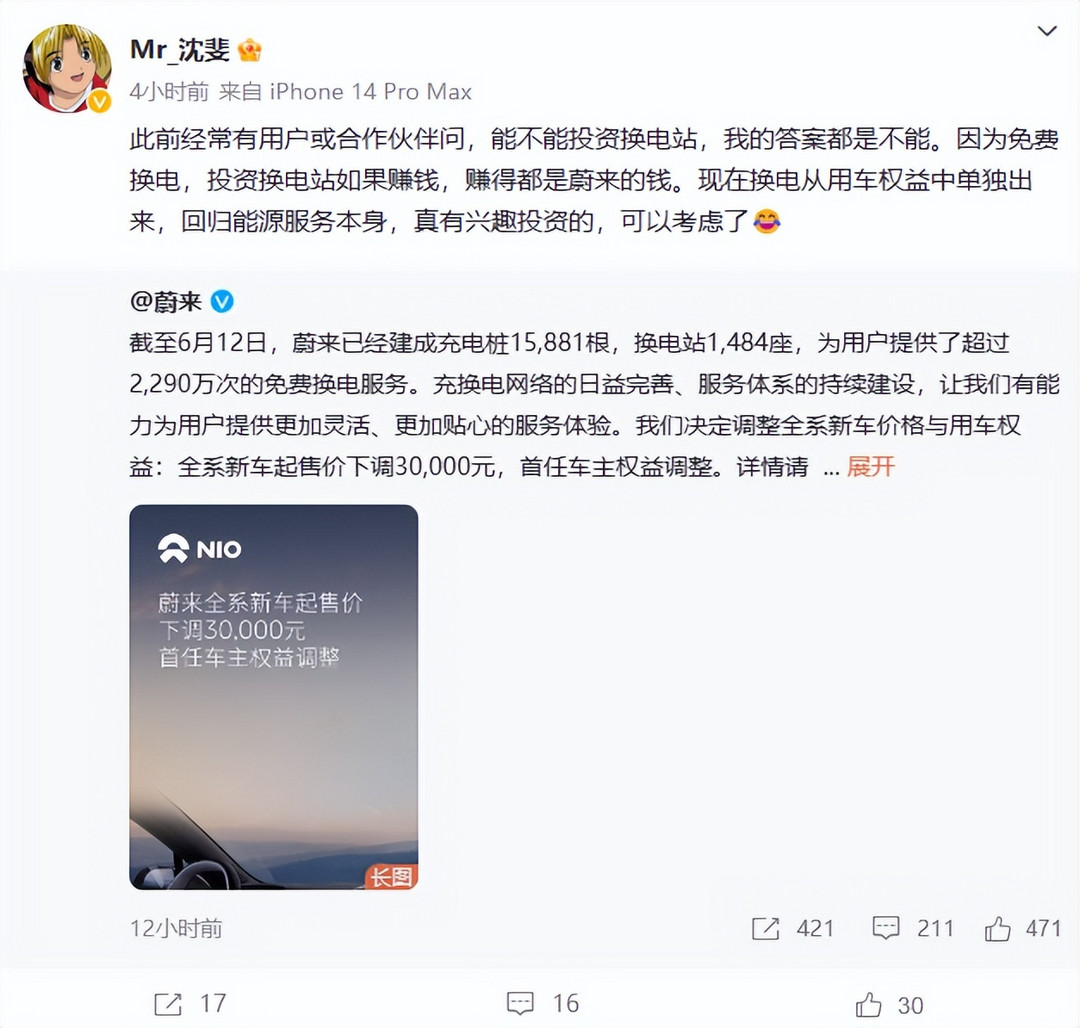
Task: Open the @蔚来 account link
Action: [165, 302]
